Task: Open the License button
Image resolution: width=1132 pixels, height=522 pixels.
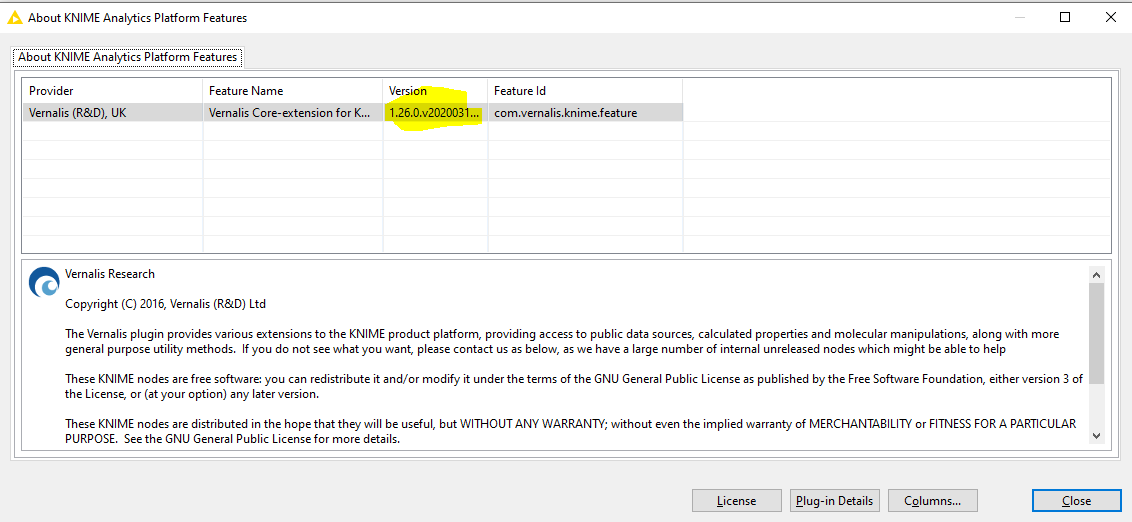Action: click(736, 500)
